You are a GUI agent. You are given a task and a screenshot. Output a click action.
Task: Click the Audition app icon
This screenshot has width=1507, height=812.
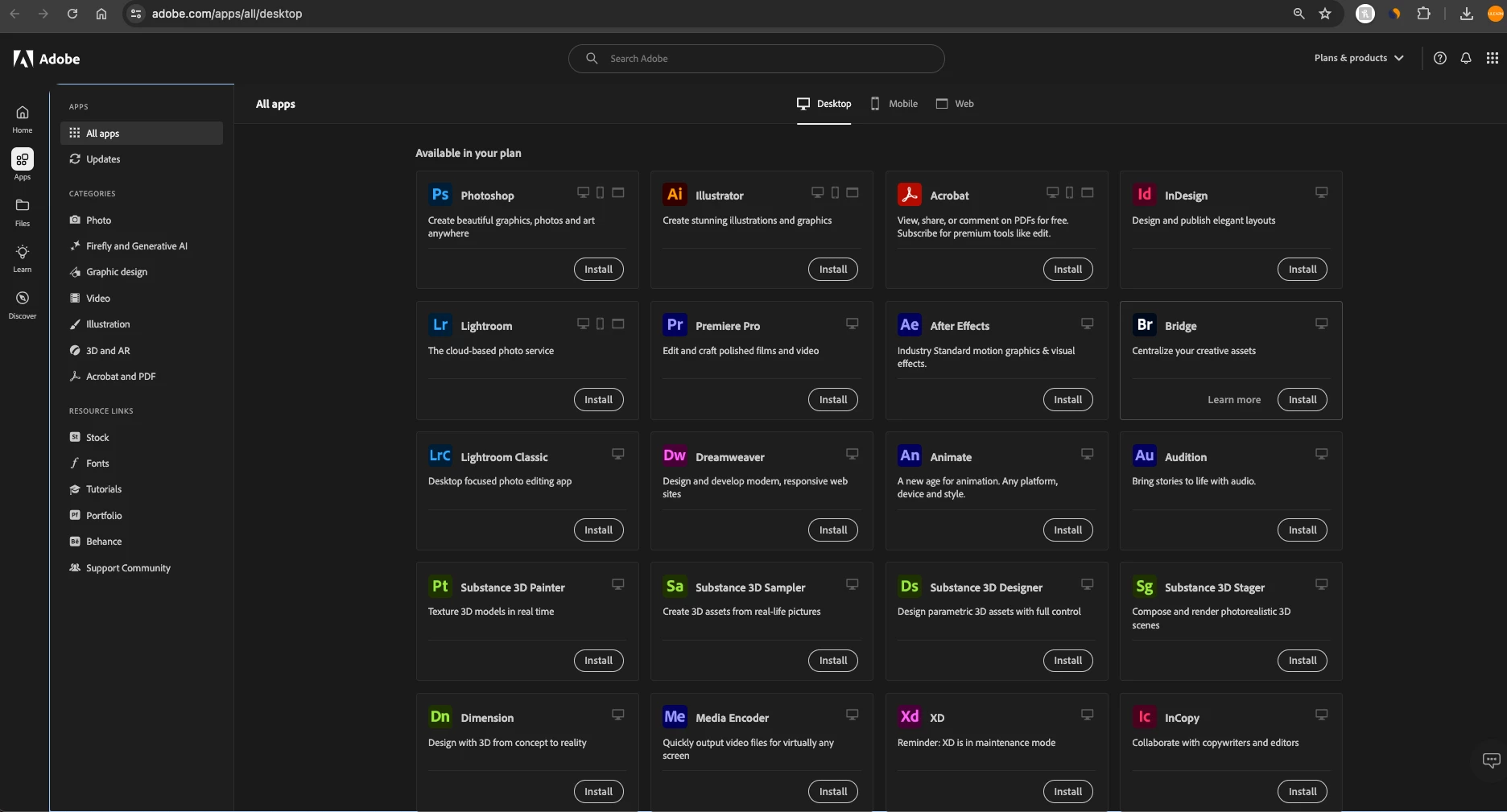pos(1144,455)
